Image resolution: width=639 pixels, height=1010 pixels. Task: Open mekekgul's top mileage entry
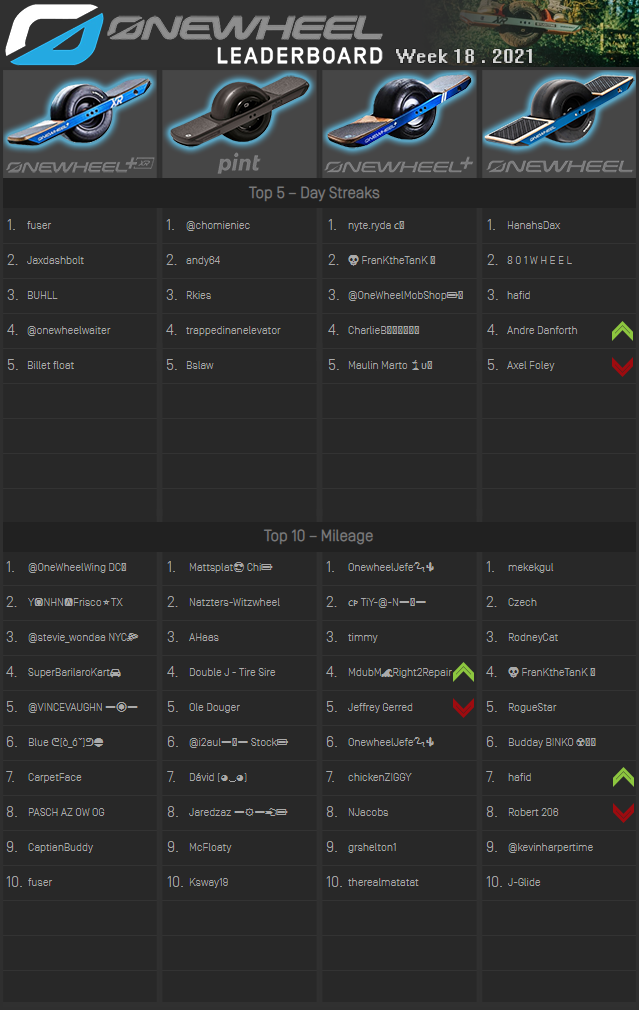click(x=530, y=568)
